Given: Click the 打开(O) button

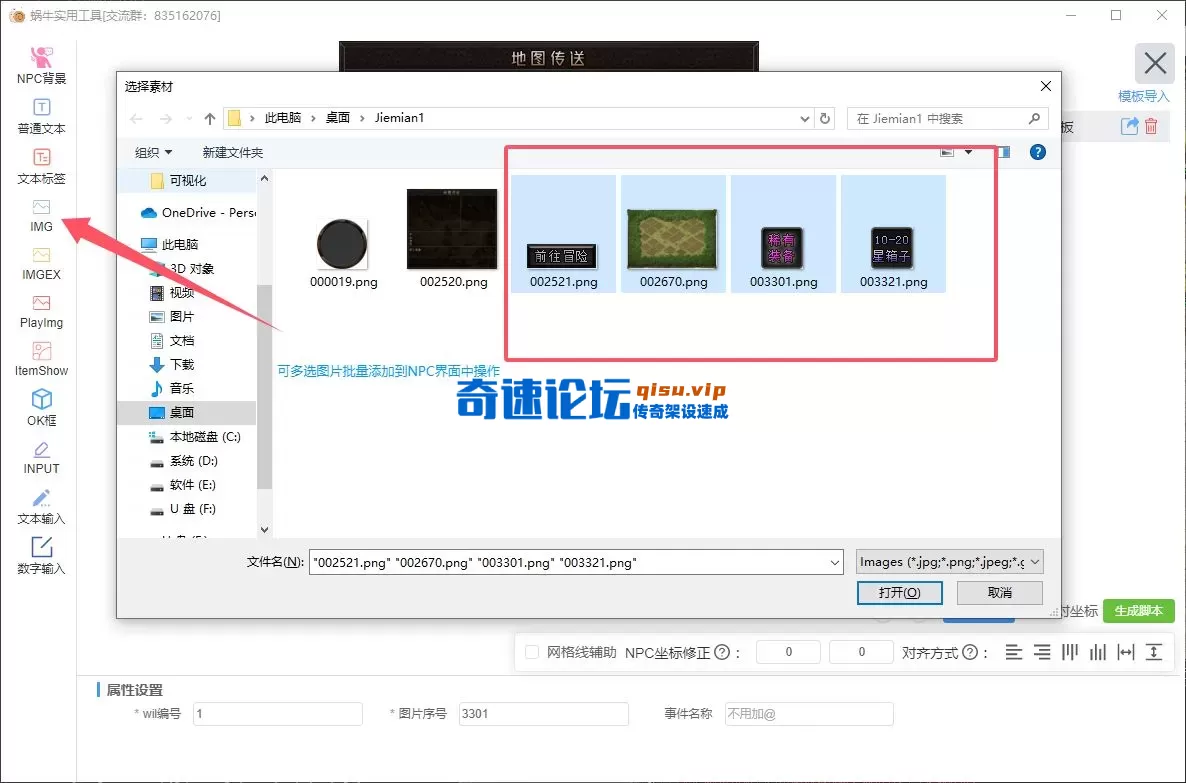Looking at the screenshot, I should tap(898, 592).
